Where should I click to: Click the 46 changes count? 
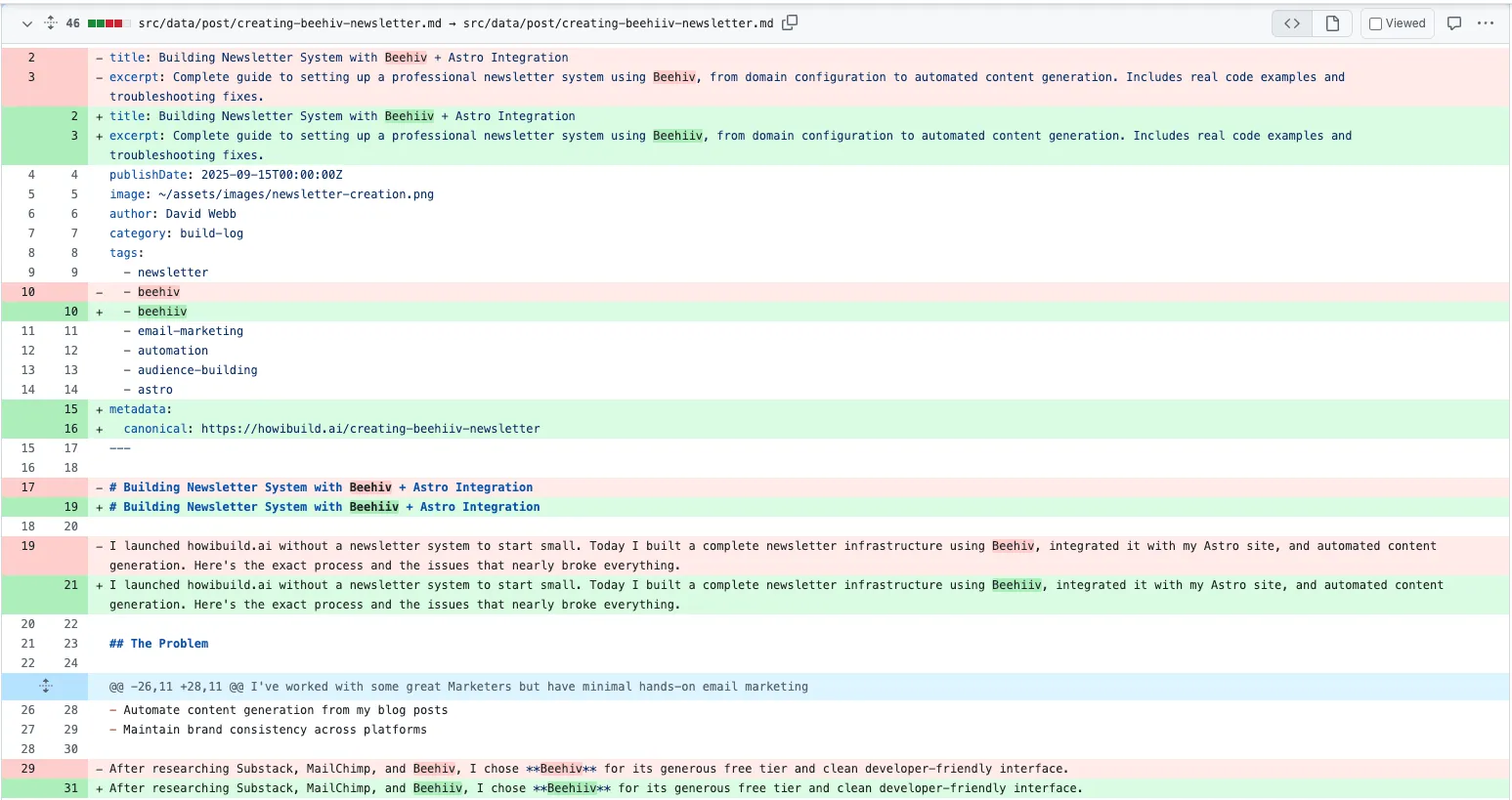(x=73, y=23)
